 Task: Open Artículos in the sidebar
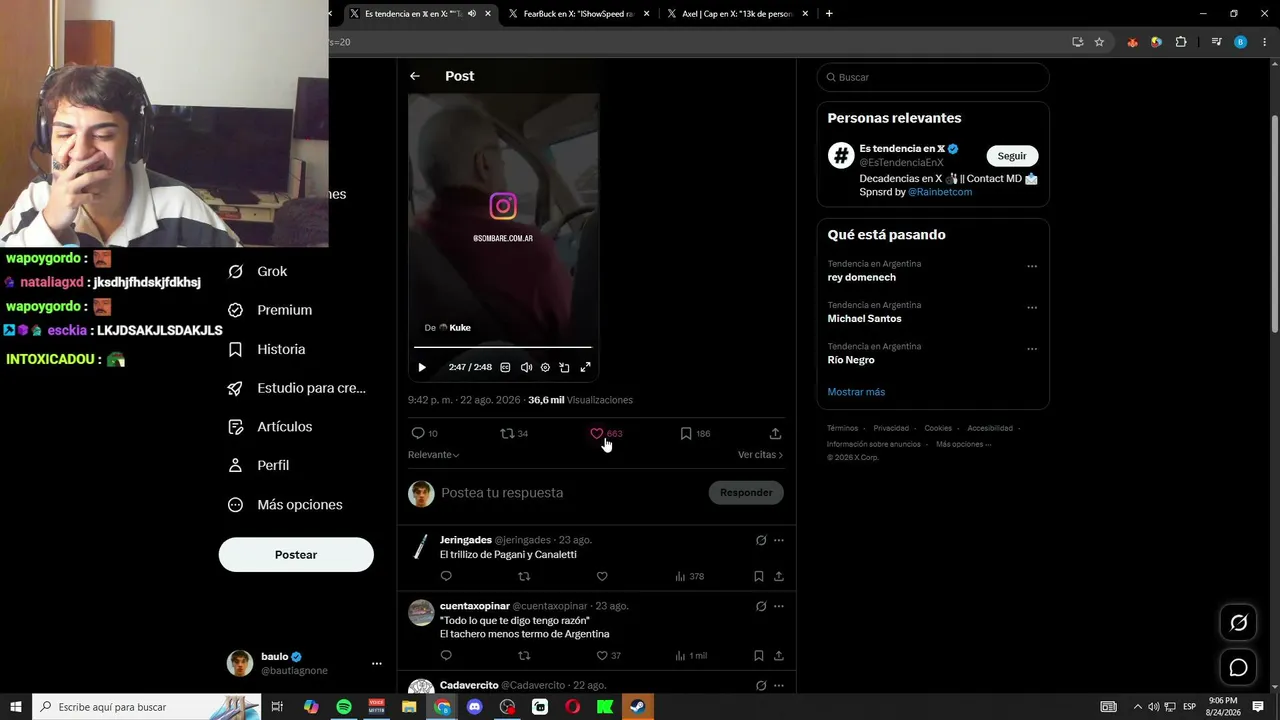(x=270, y=427)
